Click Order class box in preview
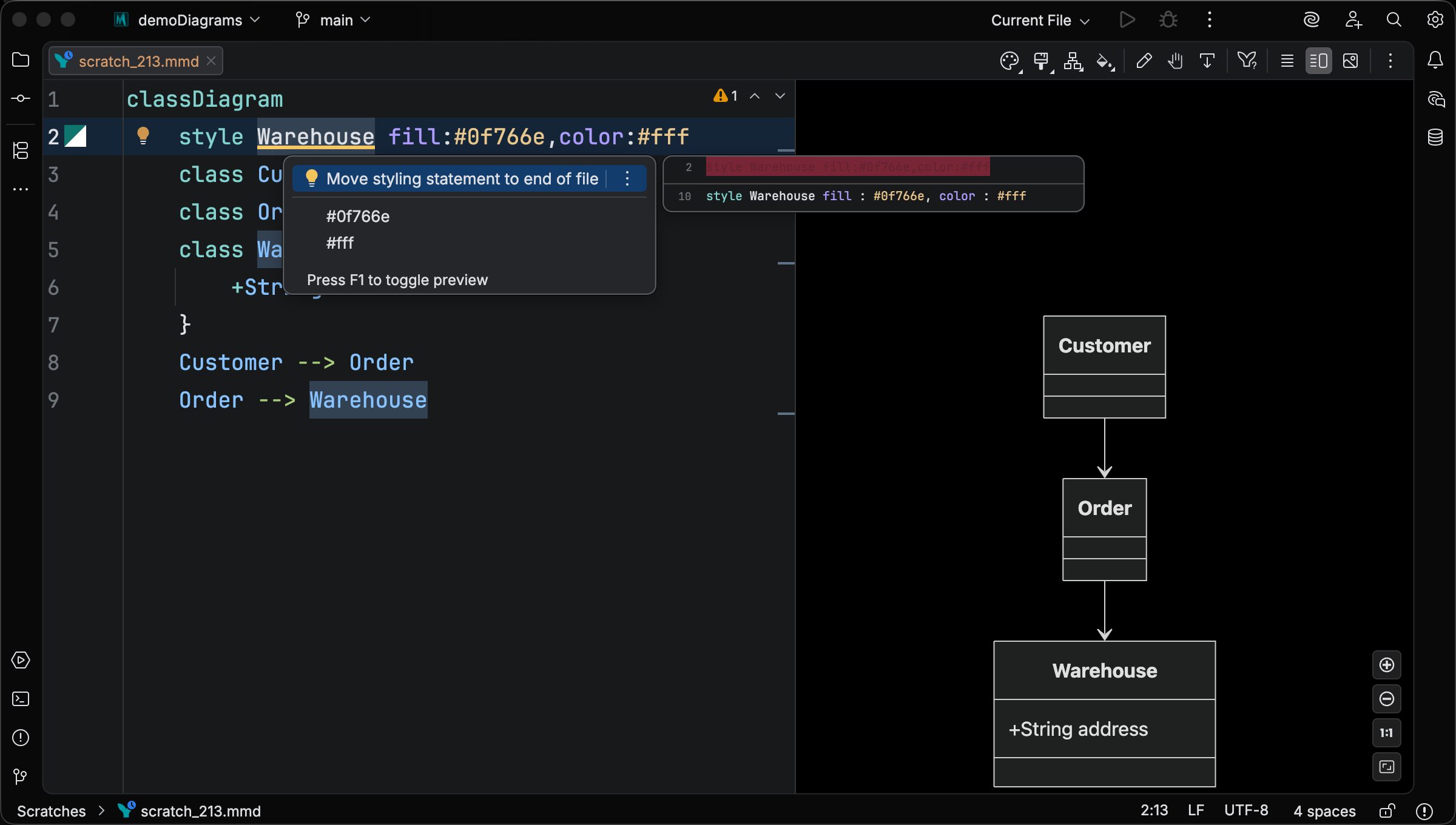The image size is (1456, 825). (1104, 530)
